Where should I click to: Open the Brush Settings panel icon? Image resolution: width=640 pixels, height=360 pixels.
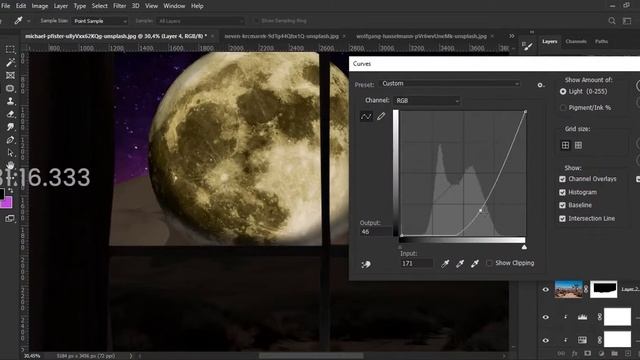click(527, 46)
